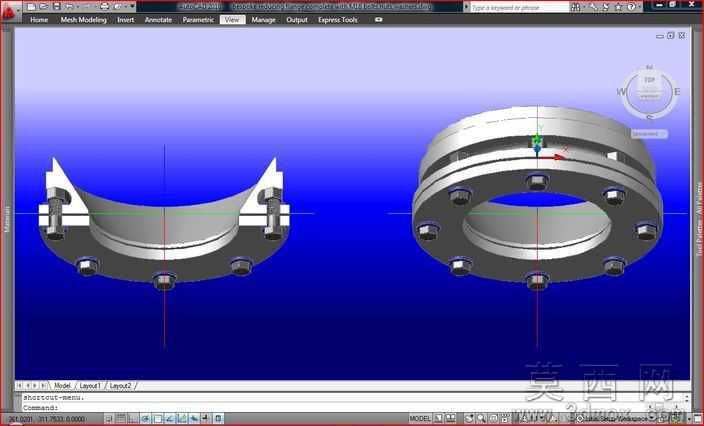Minimize ribbon using panel toggle button
The height and width of the screenshot is (426, 704).
[378, 20]
